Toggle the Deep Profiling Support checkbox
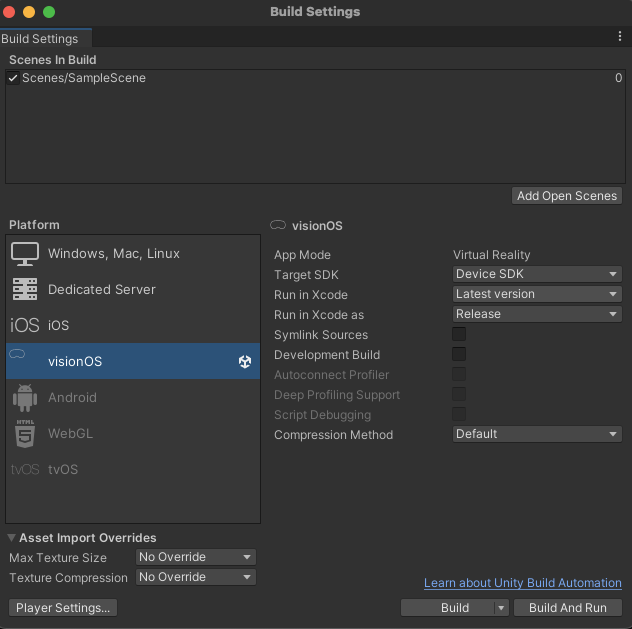The width and height of the screenshot is (632, 629). coord(459,394)
